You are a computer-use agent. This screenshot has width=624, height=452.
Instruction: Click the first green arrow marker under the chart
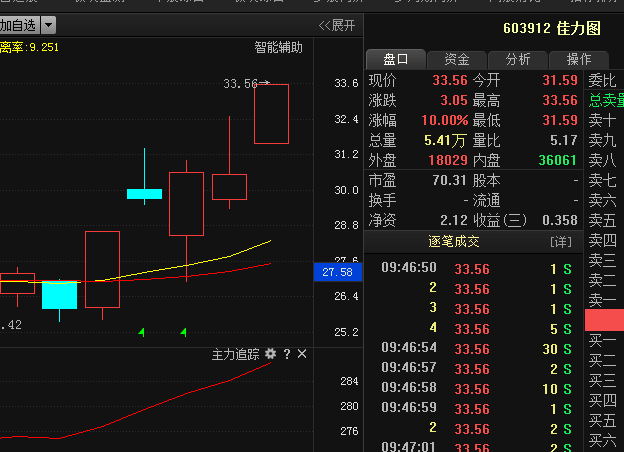click(141, 332)
